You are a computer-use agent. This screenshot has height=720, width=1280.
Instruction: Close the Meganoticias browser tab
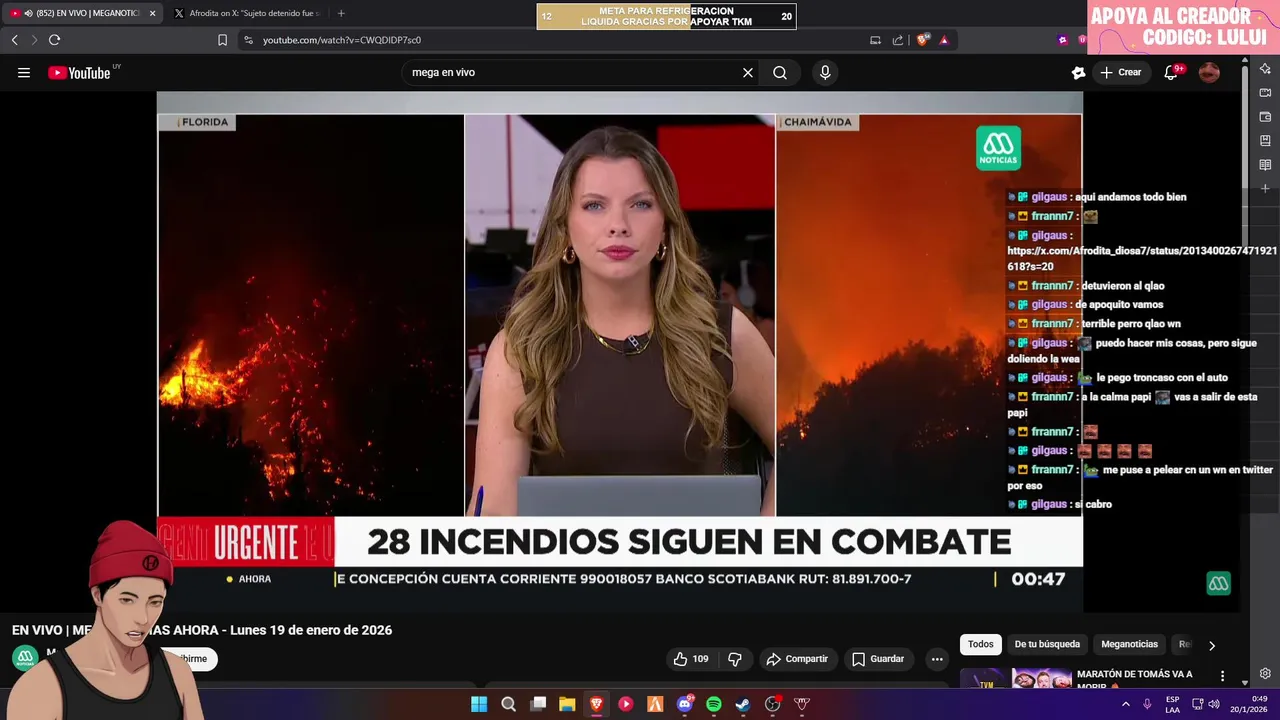tap(152, 13)
